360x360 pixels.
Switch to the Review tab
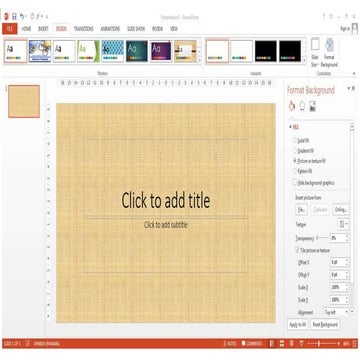(157, 29)
